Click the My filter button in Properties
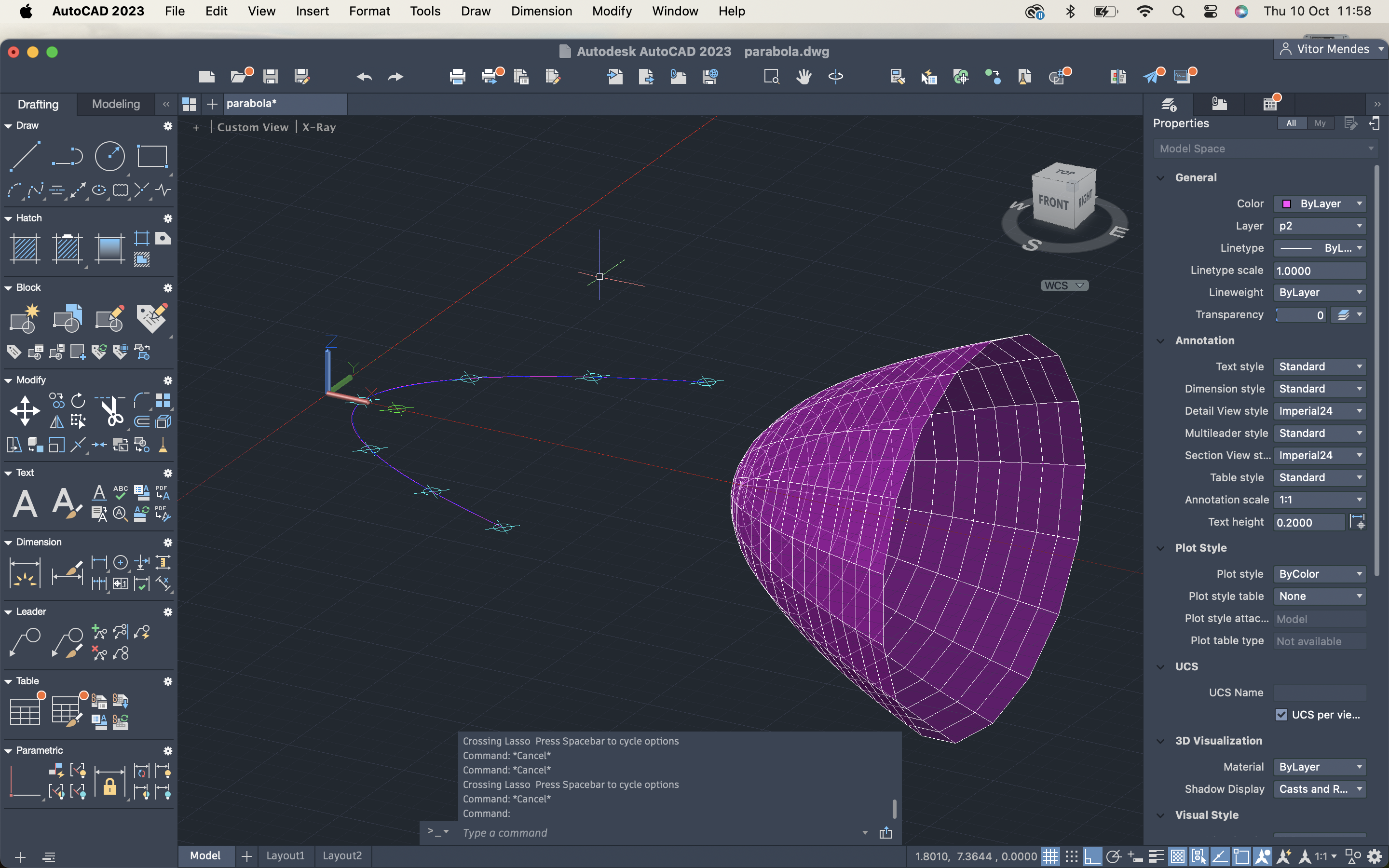 pyautogui.click(x=1320, y=123)
